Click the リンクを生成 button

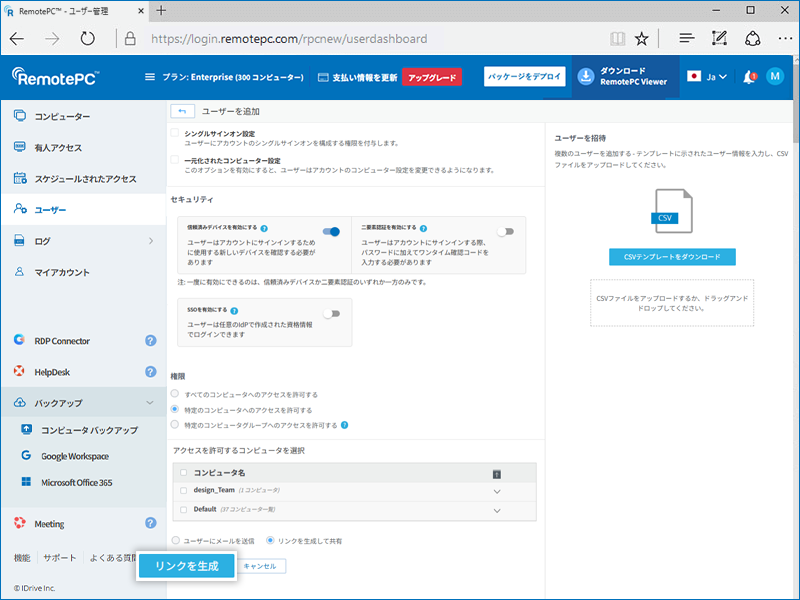187,566
